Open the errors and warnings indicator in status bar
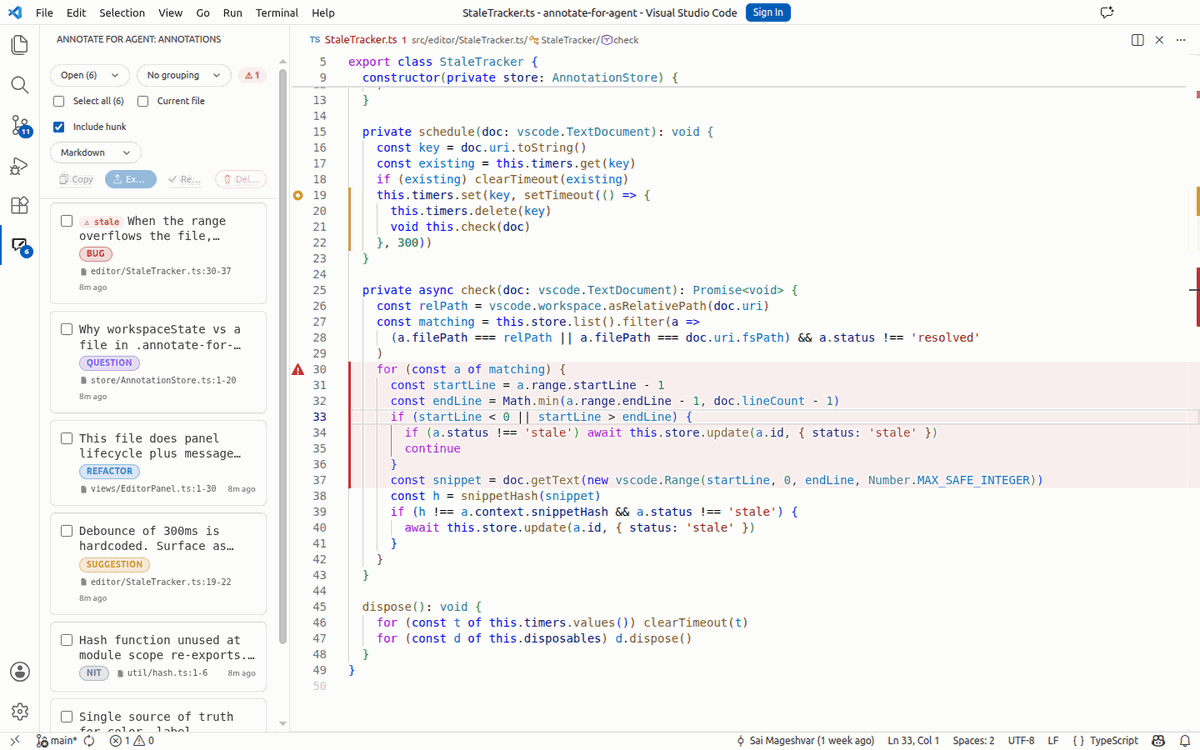Screen dimensions: 1200x750 (131, 741)
